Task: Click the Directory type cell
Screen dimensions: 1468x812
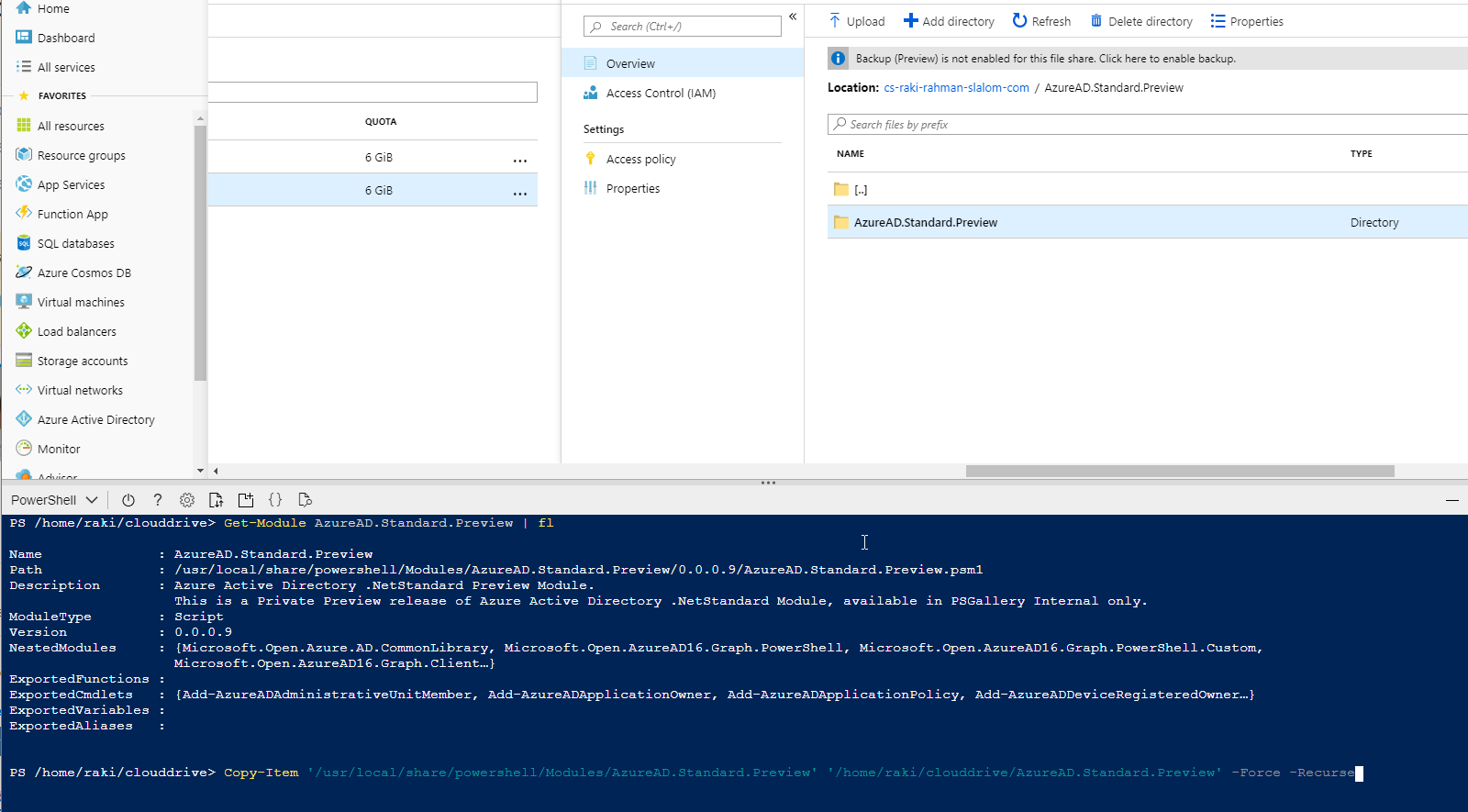Action: (1374, 222)
